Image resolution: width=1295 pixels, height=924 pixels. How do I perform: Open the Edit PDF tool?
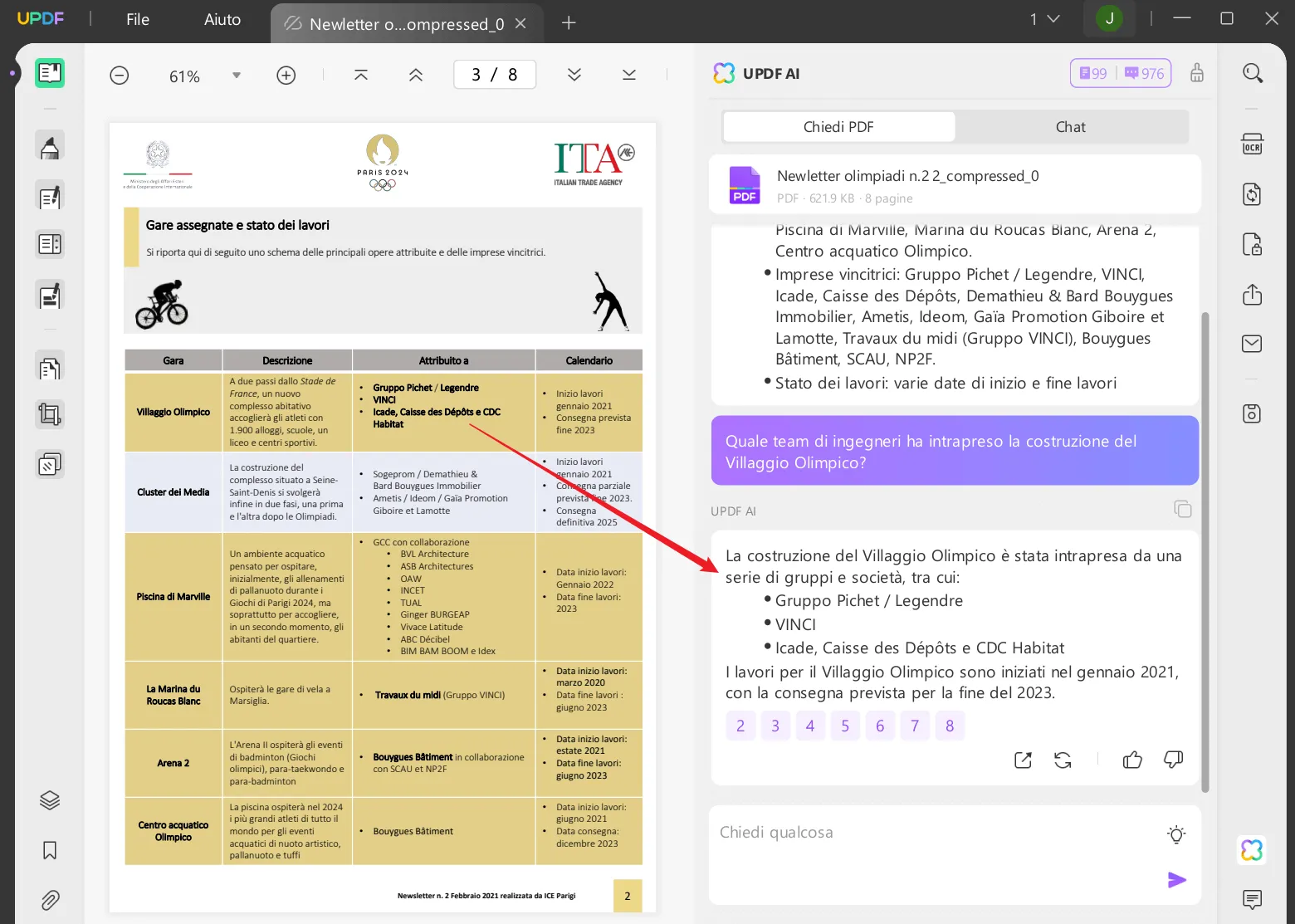[x=50, y=197]
